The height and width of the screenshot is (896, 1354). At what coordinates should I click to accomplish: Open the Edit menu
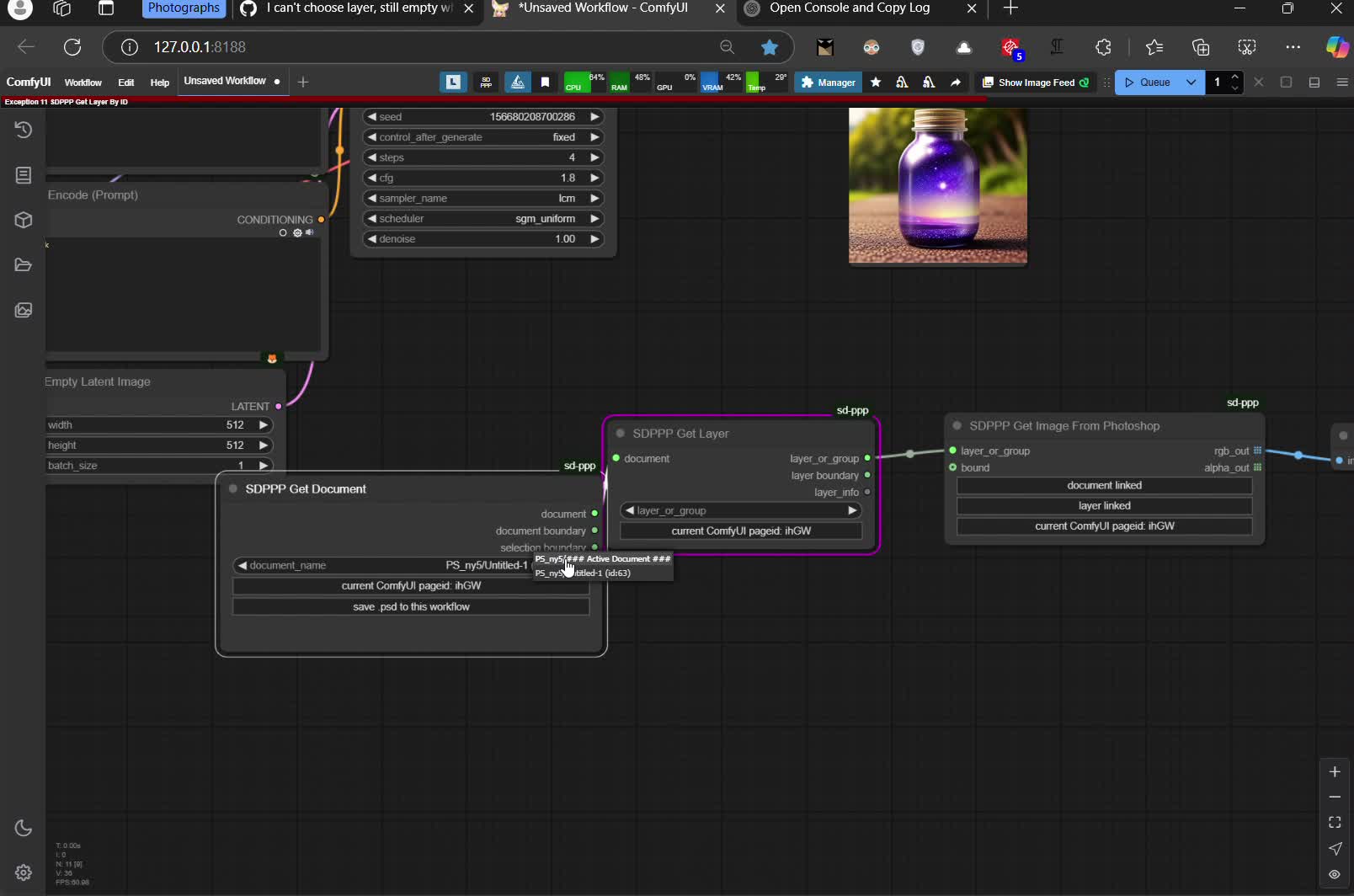(125, 83)
